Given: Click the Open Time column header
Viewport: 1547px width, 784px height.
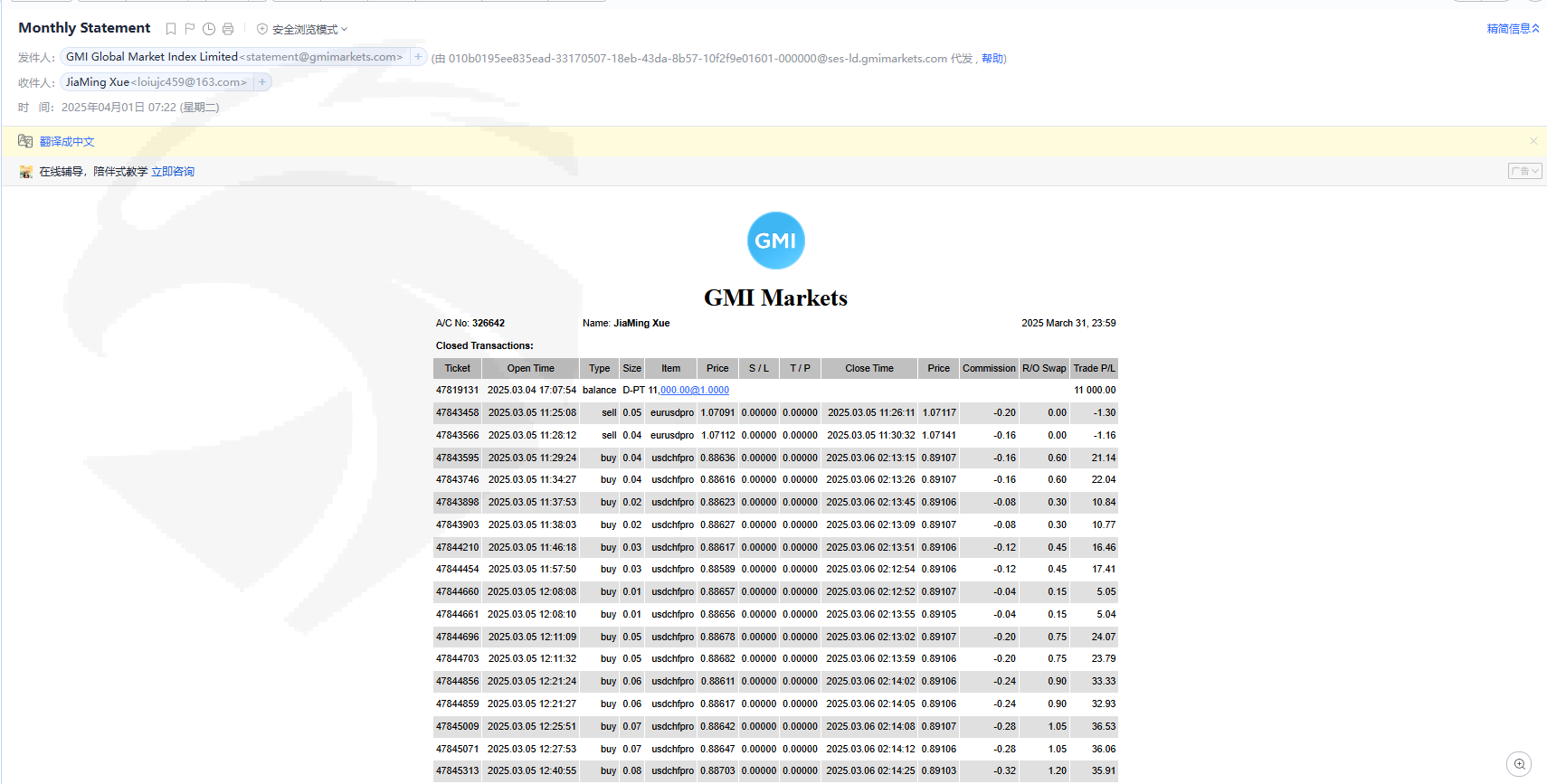Looking at the screenshot, I should (531, 369).
